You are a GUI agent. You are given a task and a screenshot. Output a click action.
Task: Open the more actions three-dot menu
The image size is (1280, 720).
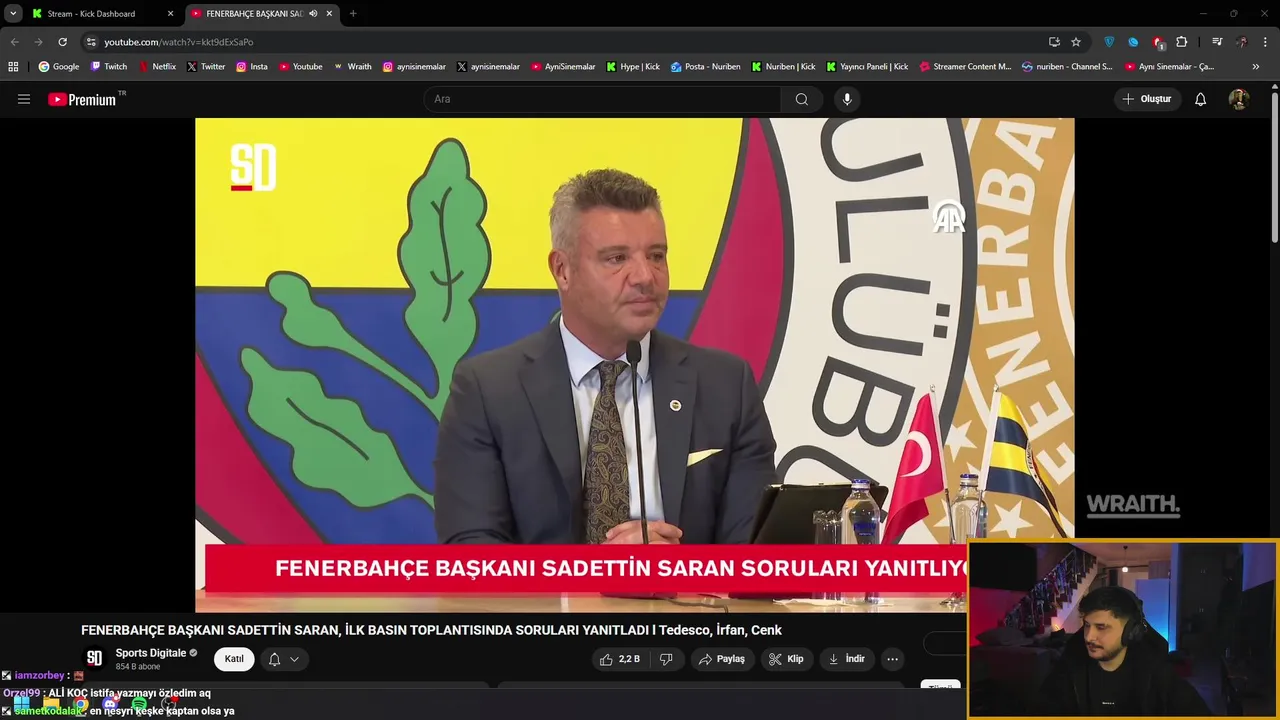click(892, 659)
